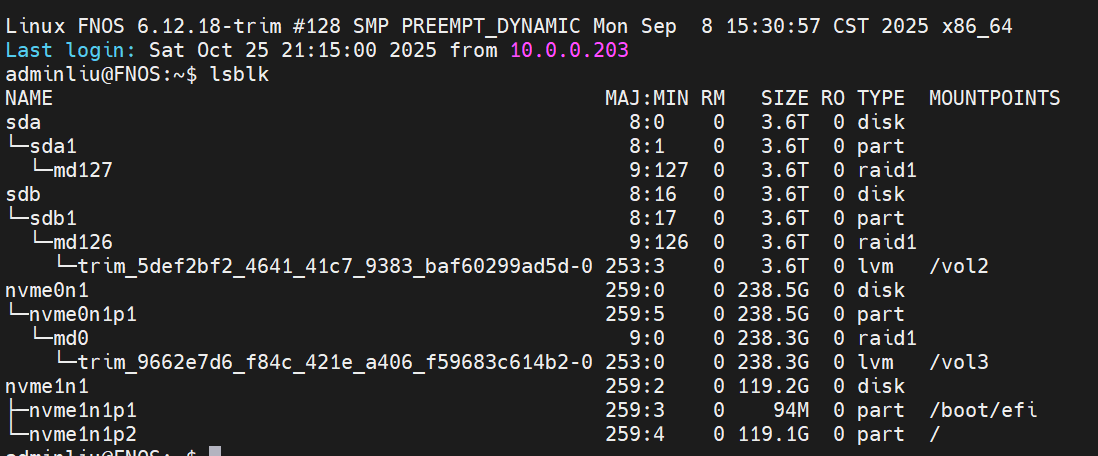Select the md0 raid device
Viewport: 1098px width, 456px height.
[x=70, y=338]
